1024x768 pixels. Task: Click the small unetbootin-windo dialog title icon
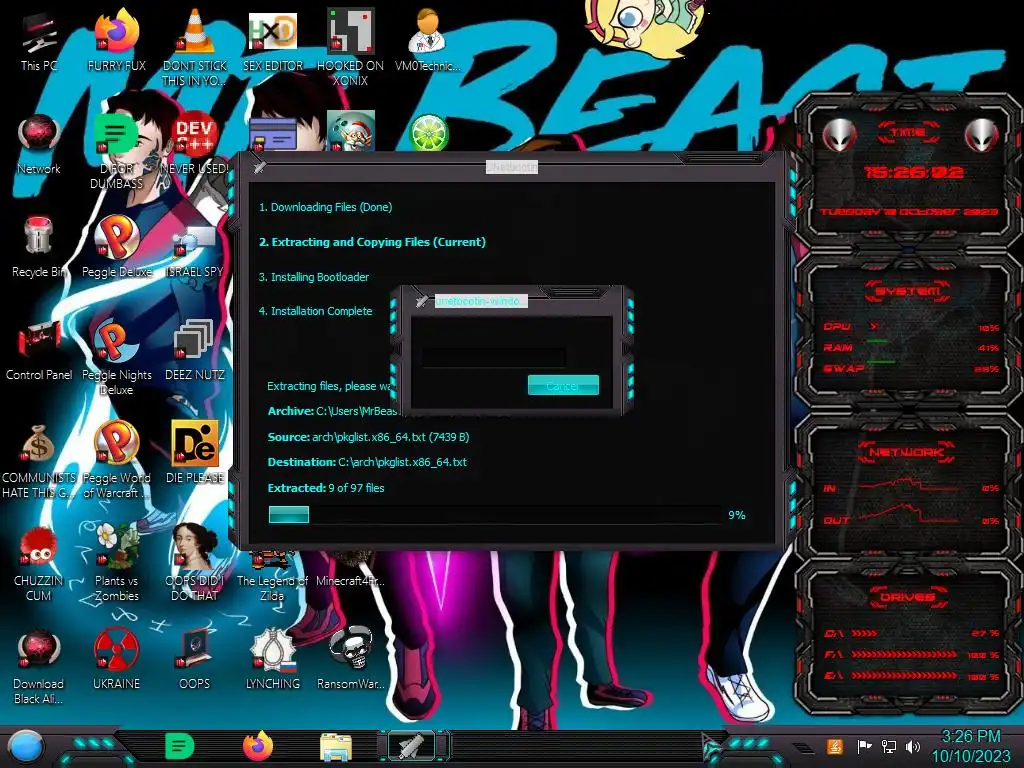point(422,301)
